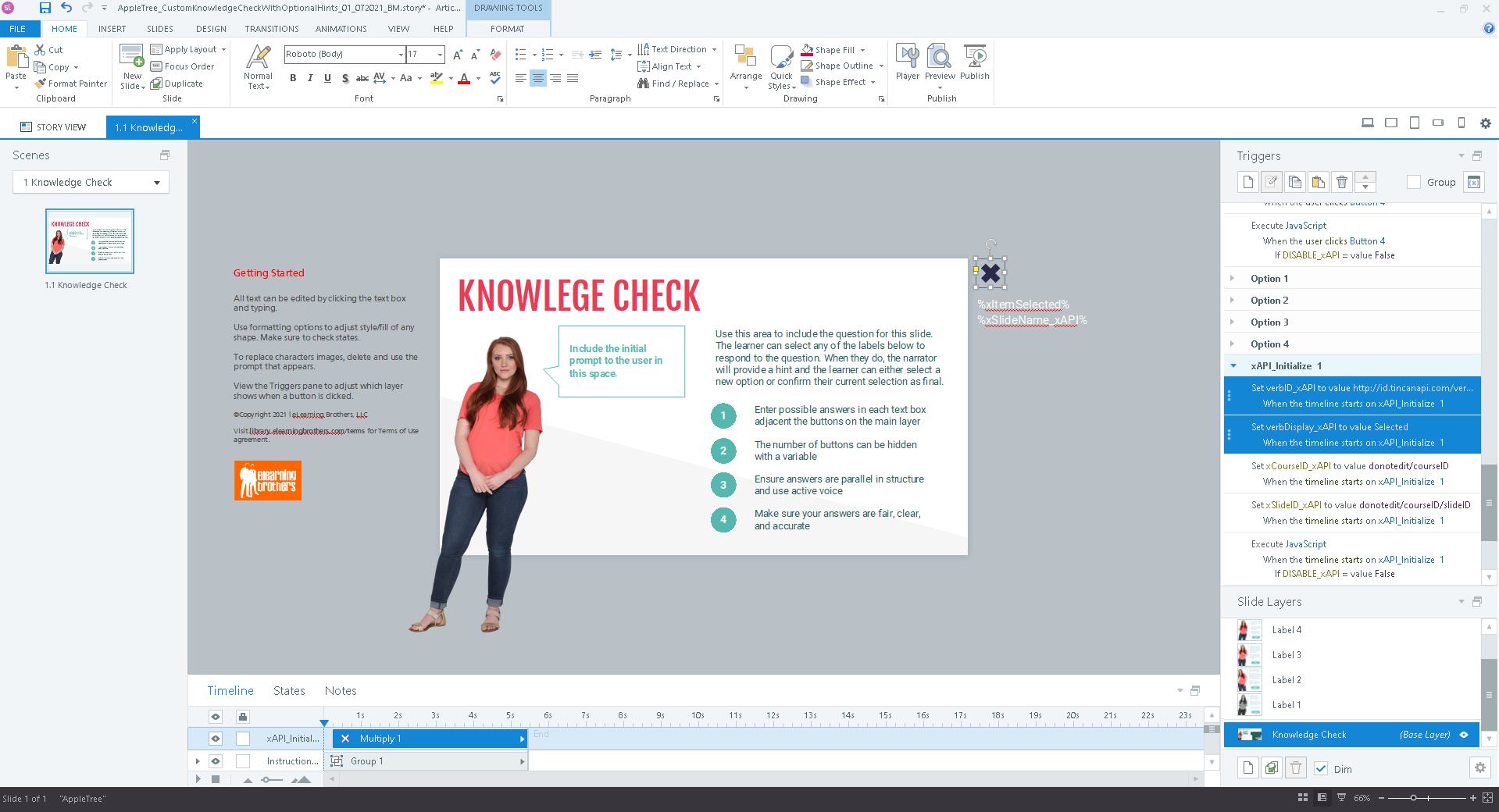Image resolution: width=1499 pixels, height=812 pixels.
Task: Open Preview in the Publish group
Action: point(940,61)
